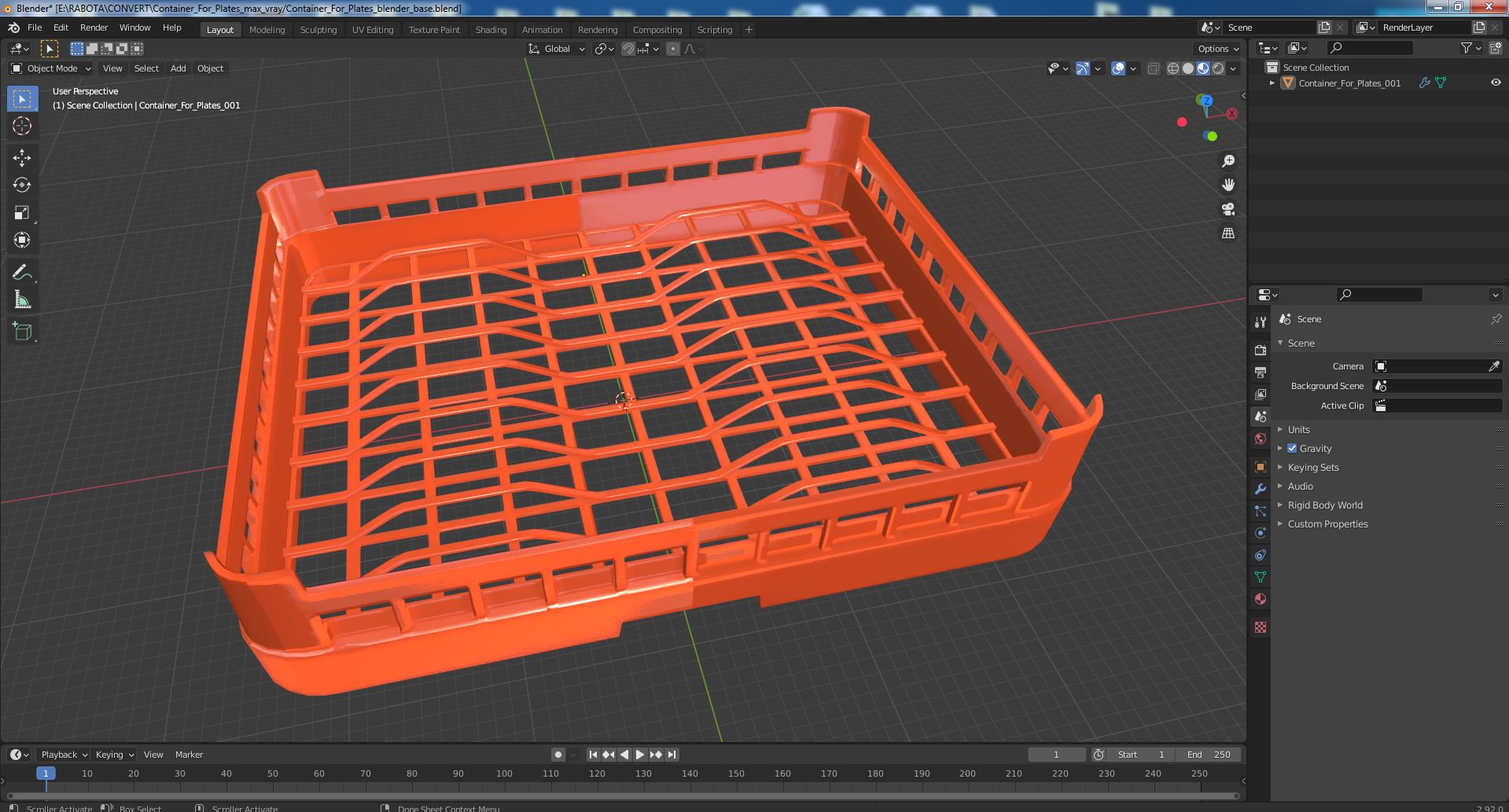Image resolution: width=1509 pixels, height=812 pixels.
Task: Open the Object Mode dropdown
Action: pos(51,68)
